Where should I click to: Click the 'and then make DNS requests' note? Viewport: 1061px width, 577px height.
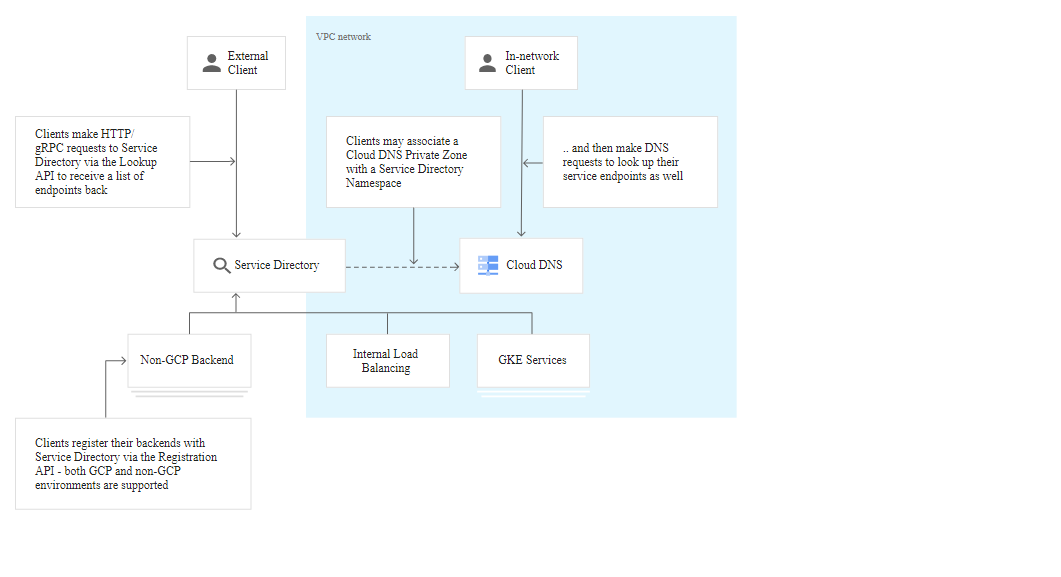point(630,162)
